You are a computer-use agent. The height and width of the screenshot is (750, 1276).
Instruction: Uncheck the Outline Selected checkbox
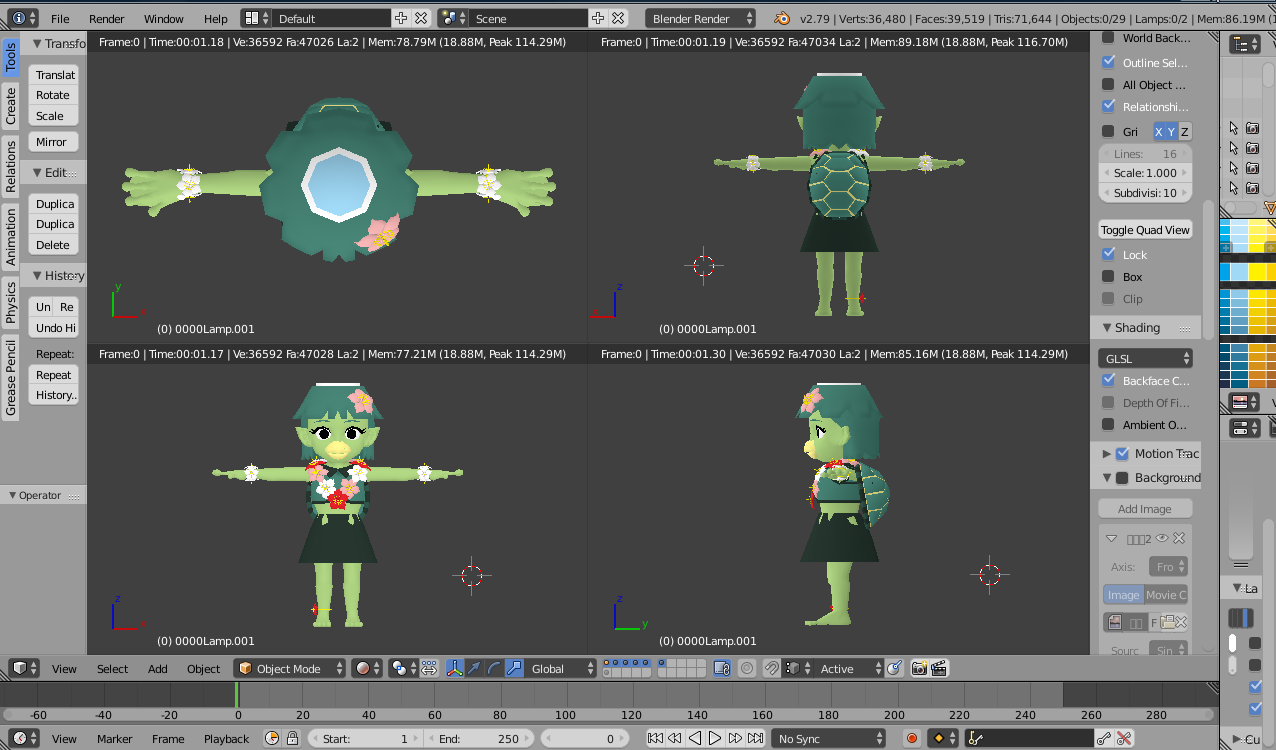pyautogui.click(x=1108, y=62)
